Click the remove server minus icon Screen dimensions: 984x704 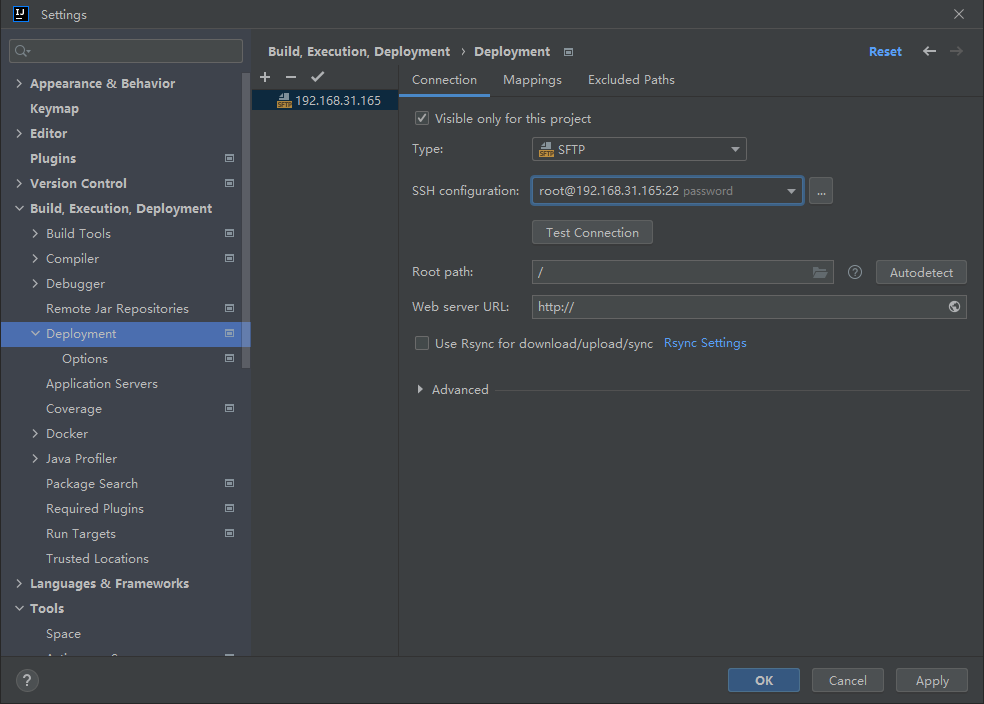coord(291,77)
